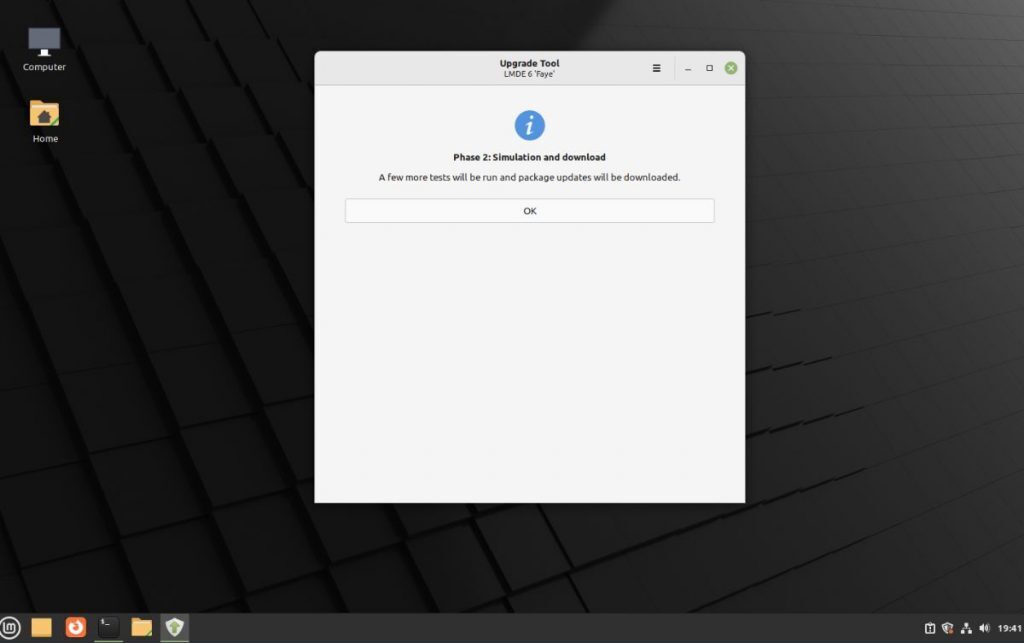Open the terminal from the taskbar
The height and width of the screenshot is (643, 1024).
[107, 627]
